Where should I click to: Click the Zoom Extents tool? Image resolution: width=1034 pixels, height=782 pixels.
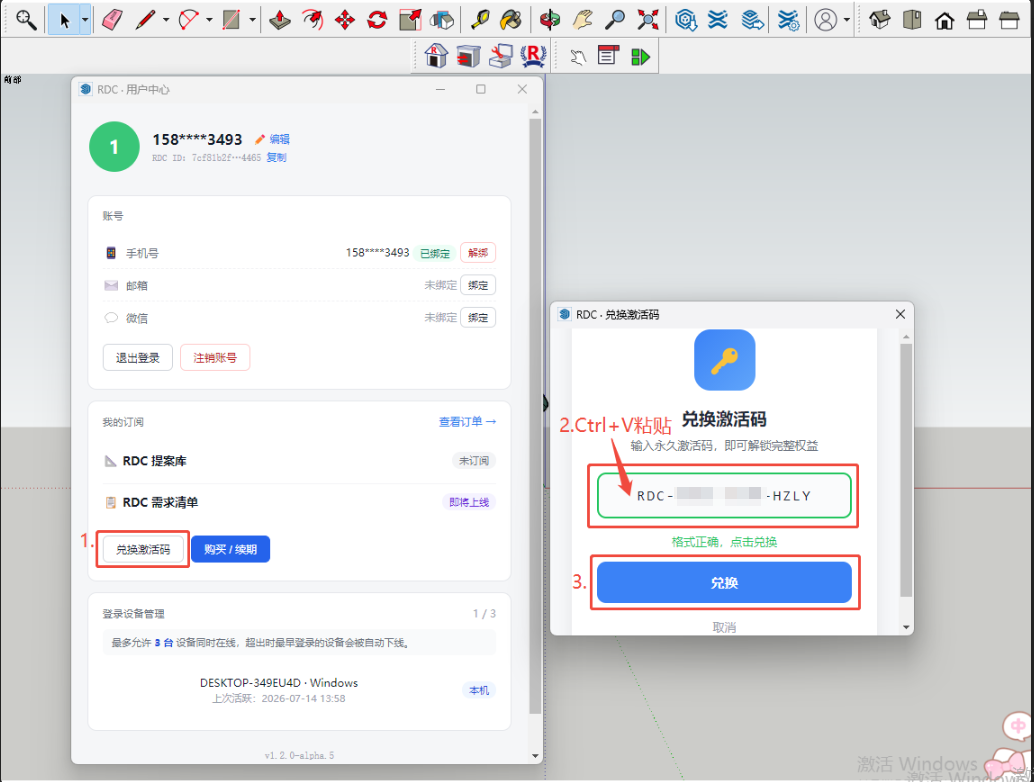tap(648, 20)
